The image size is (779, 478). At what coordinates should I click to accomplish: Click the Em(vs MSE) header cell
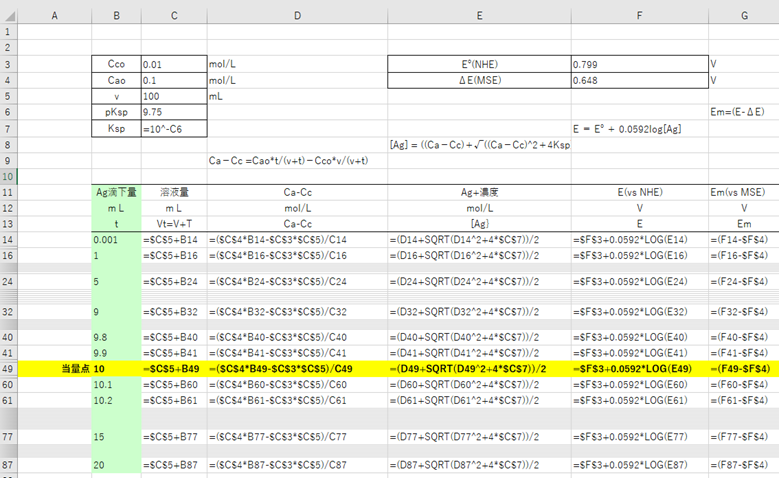pyautogui.click(x=744, y=192)
